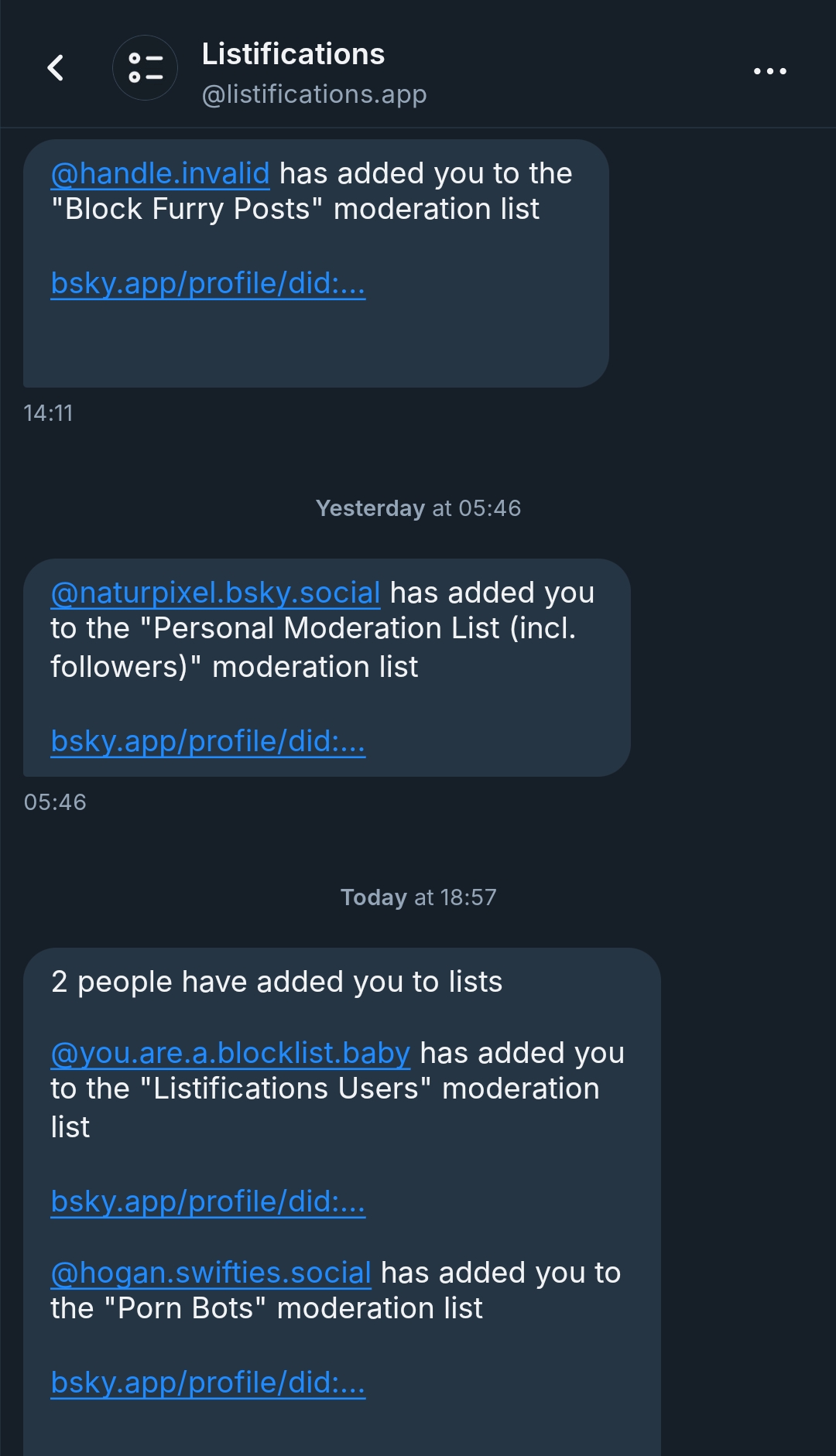Tap "2 people have added you" text
The image size is (836, 1456).
276,982
